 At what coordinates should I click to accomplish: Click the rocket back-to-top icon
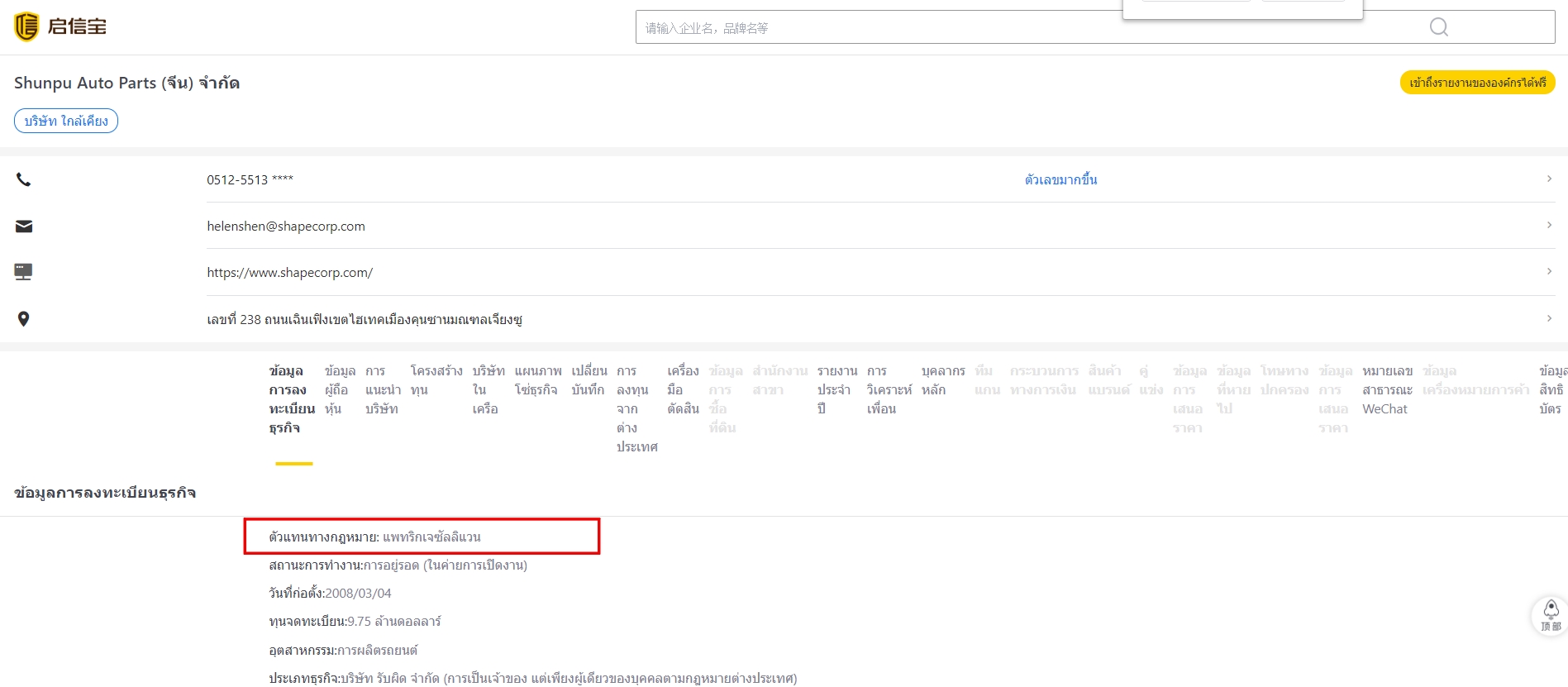click(x=1550, y=616)
